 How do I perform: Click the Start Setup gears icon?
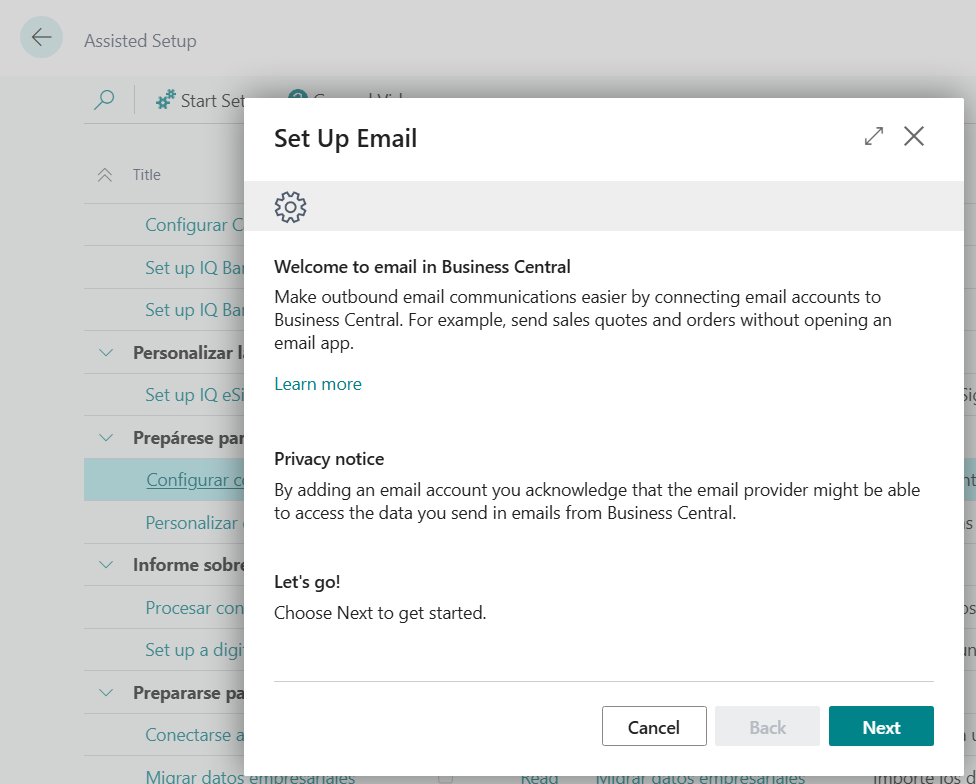click(x=166, y=100)
